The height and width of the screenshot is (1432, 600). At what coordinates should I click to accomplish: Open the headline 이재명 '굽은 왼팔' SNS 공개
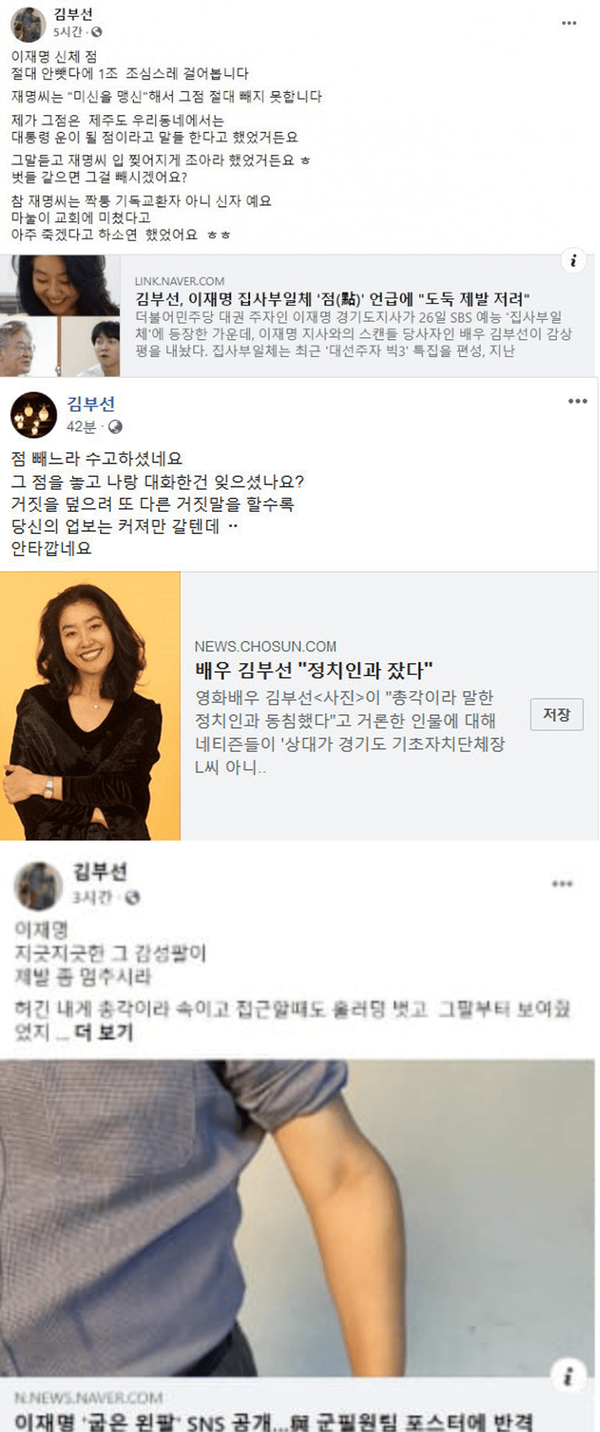tap(275, 1421)
